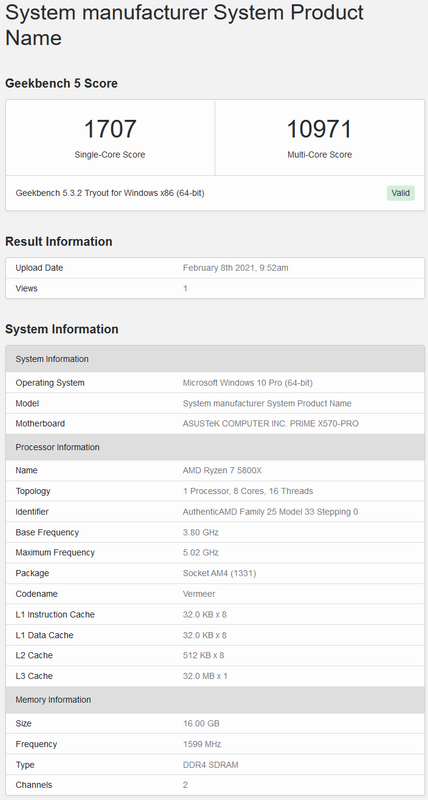428x800 pixels.
Task: Click the L2 Cache label
Action: click(x=34, y=655)
